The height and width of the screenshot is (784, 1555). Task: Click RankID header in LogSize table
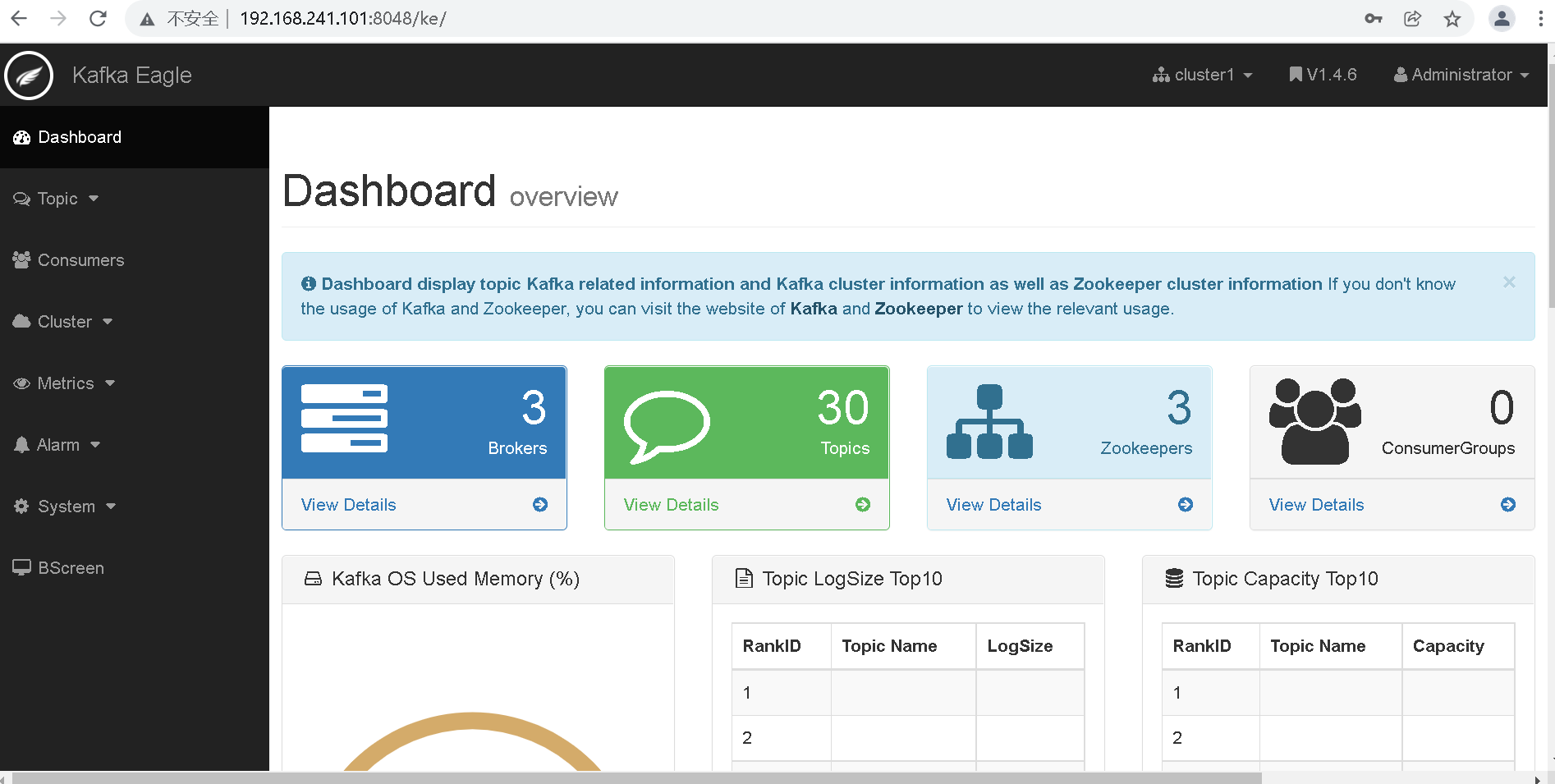(782, 646)
